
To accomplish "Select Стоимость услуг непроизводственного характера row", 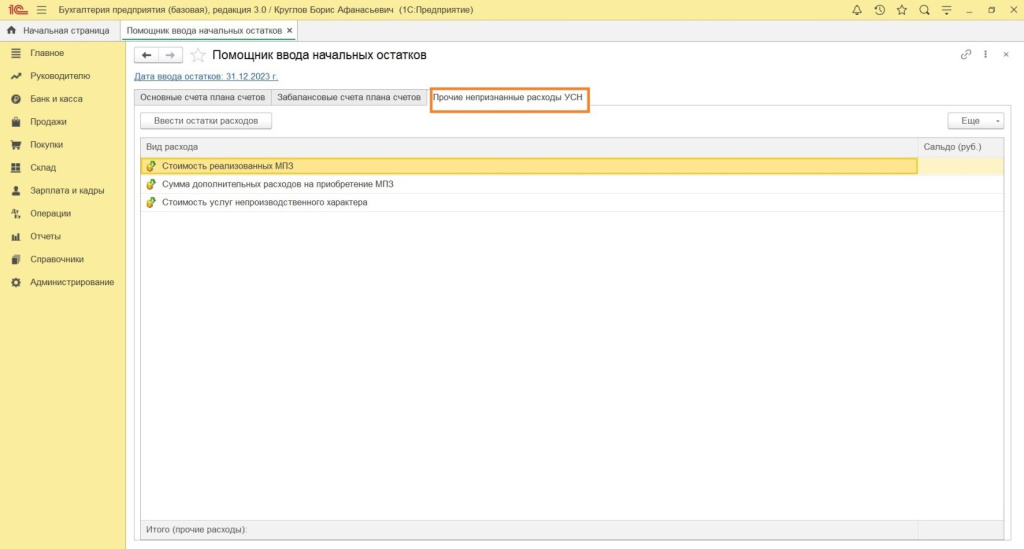I will pyautogui.click(x=264, y=202).
